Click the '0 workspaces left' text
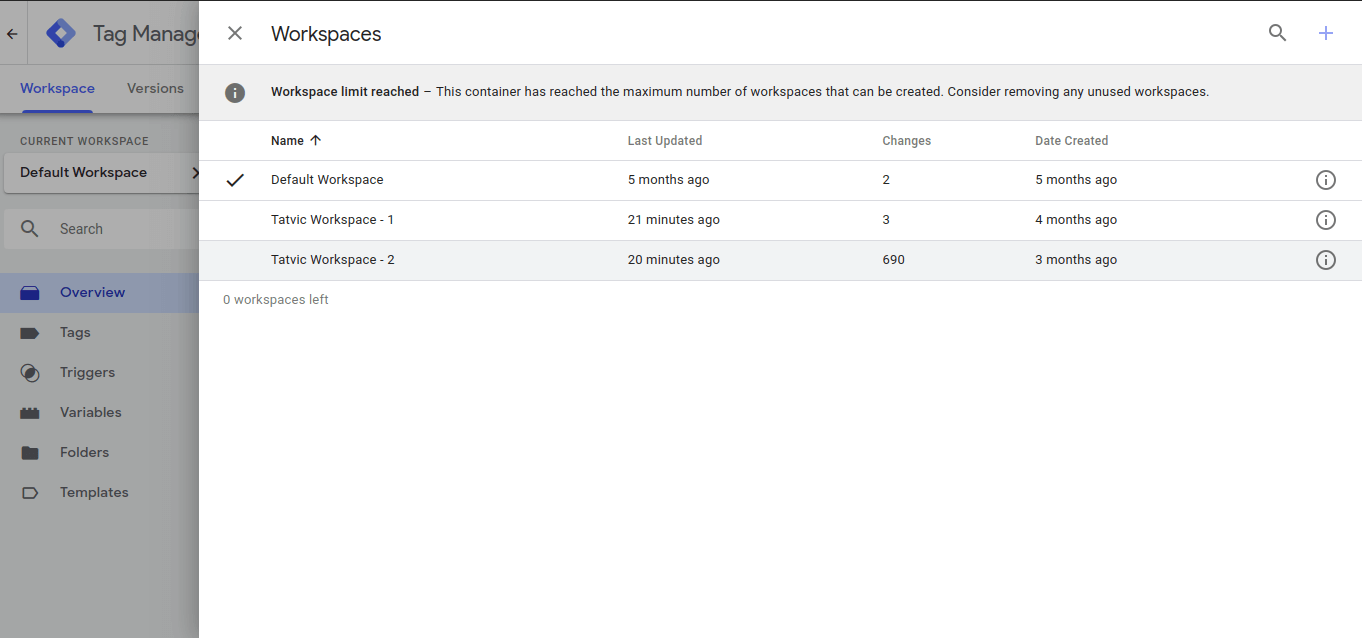The width and height of the screenshot is (1362, 638). (276, 300)
